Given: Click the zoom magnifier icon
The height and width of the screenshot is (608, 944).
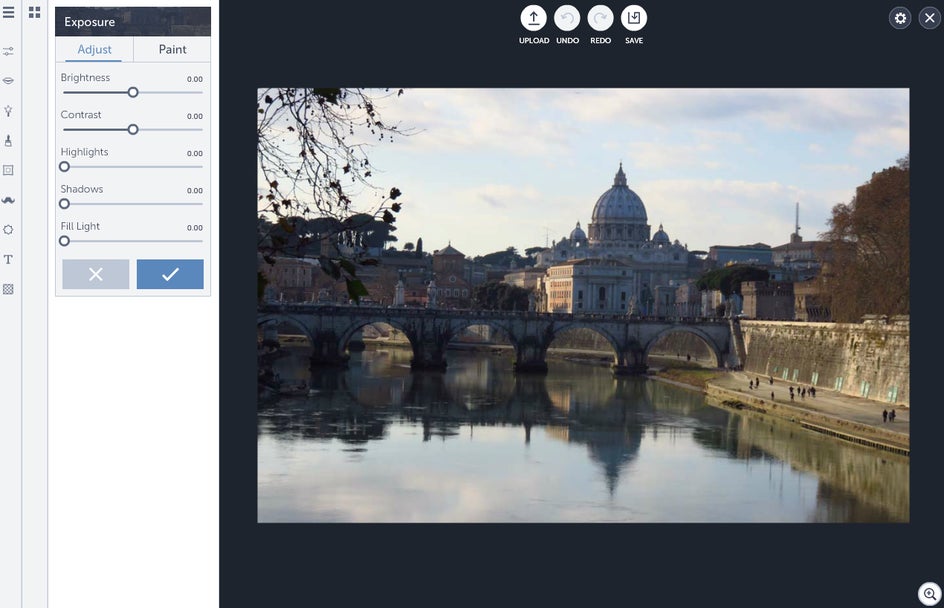Looking at the screenshot, I should 930,594.
